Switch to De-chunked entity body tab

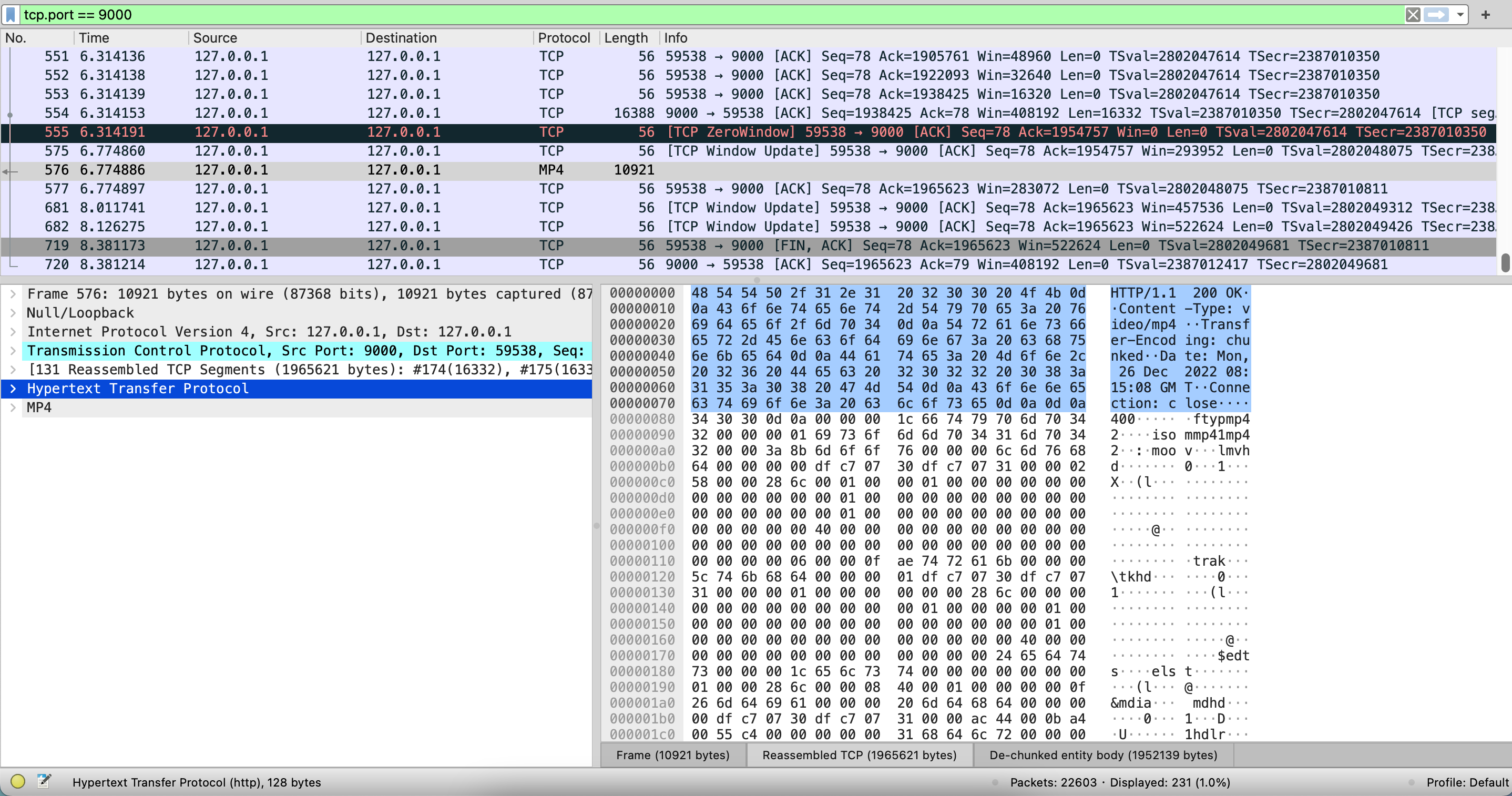[1103, 755]
